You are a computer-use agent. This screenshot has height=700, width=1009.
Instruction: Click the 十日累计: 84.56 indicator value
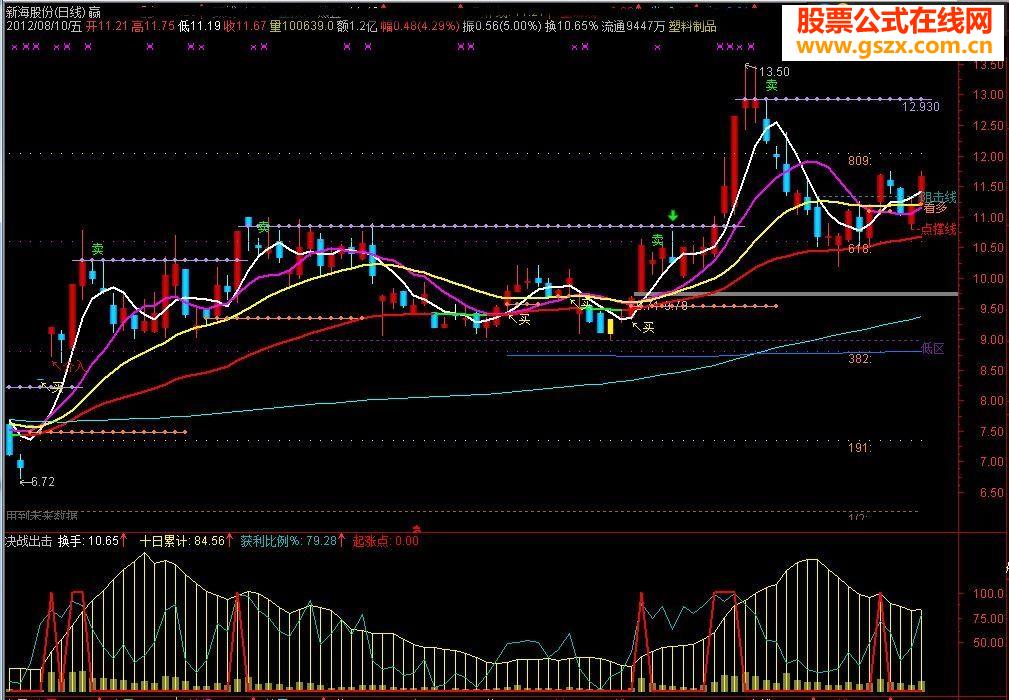(x=182, y=541)
